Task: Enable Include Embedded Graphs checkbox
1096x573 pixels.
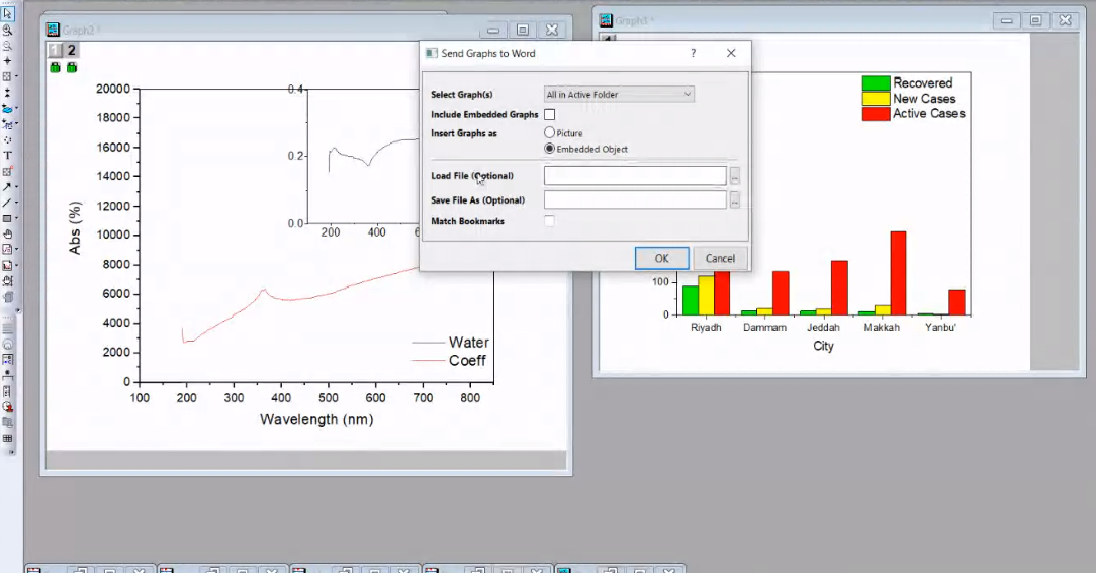Action: pos(549,114)
